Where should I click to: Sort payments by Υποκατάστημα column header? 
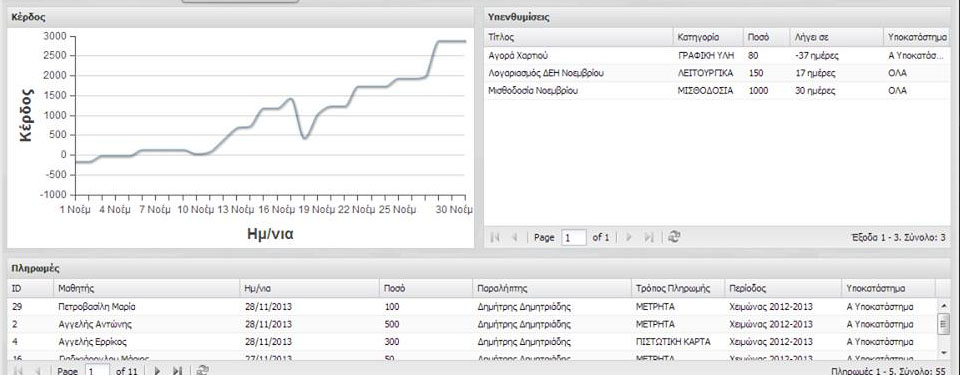(888, 288)
